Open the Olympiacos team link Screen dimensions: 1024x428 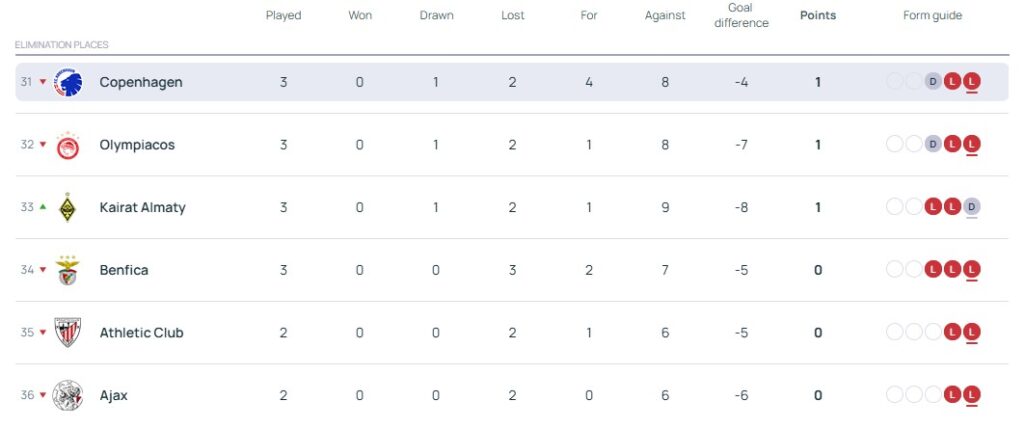coord(137,145)
